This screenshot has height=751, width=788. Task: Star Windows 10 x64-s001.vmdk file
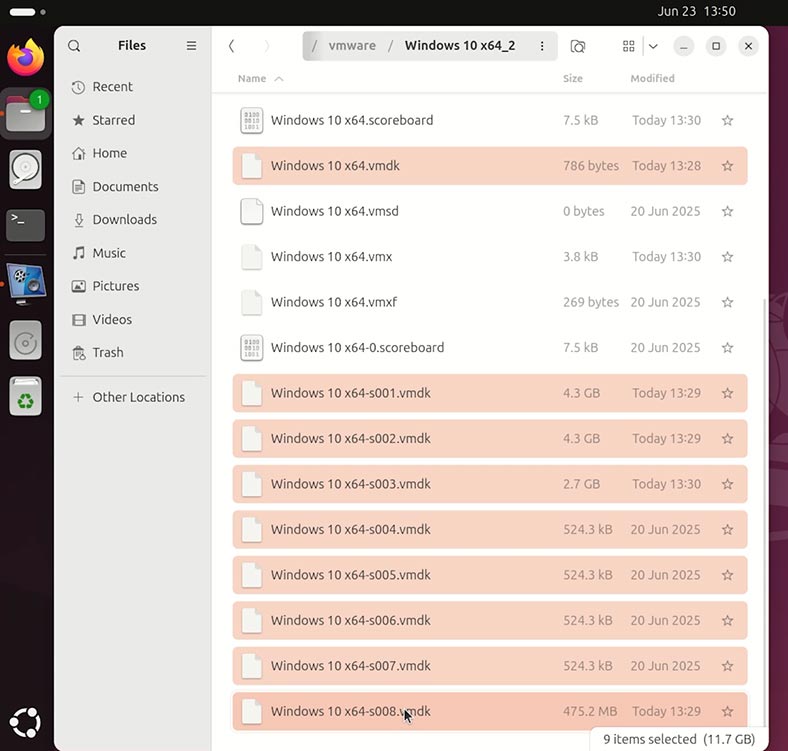727,393
